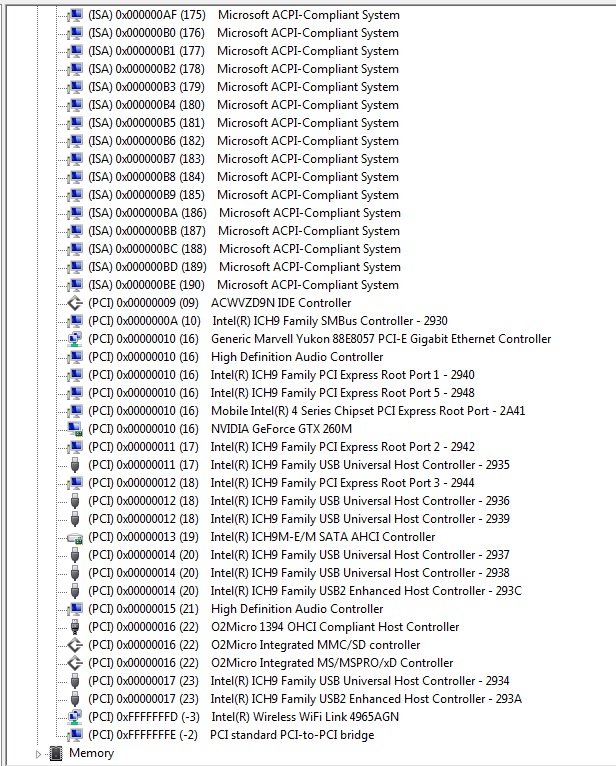Click the USB Universal Host Controller 2938 icon
This screenshot has height=766, width=616.
pos(75,573)
